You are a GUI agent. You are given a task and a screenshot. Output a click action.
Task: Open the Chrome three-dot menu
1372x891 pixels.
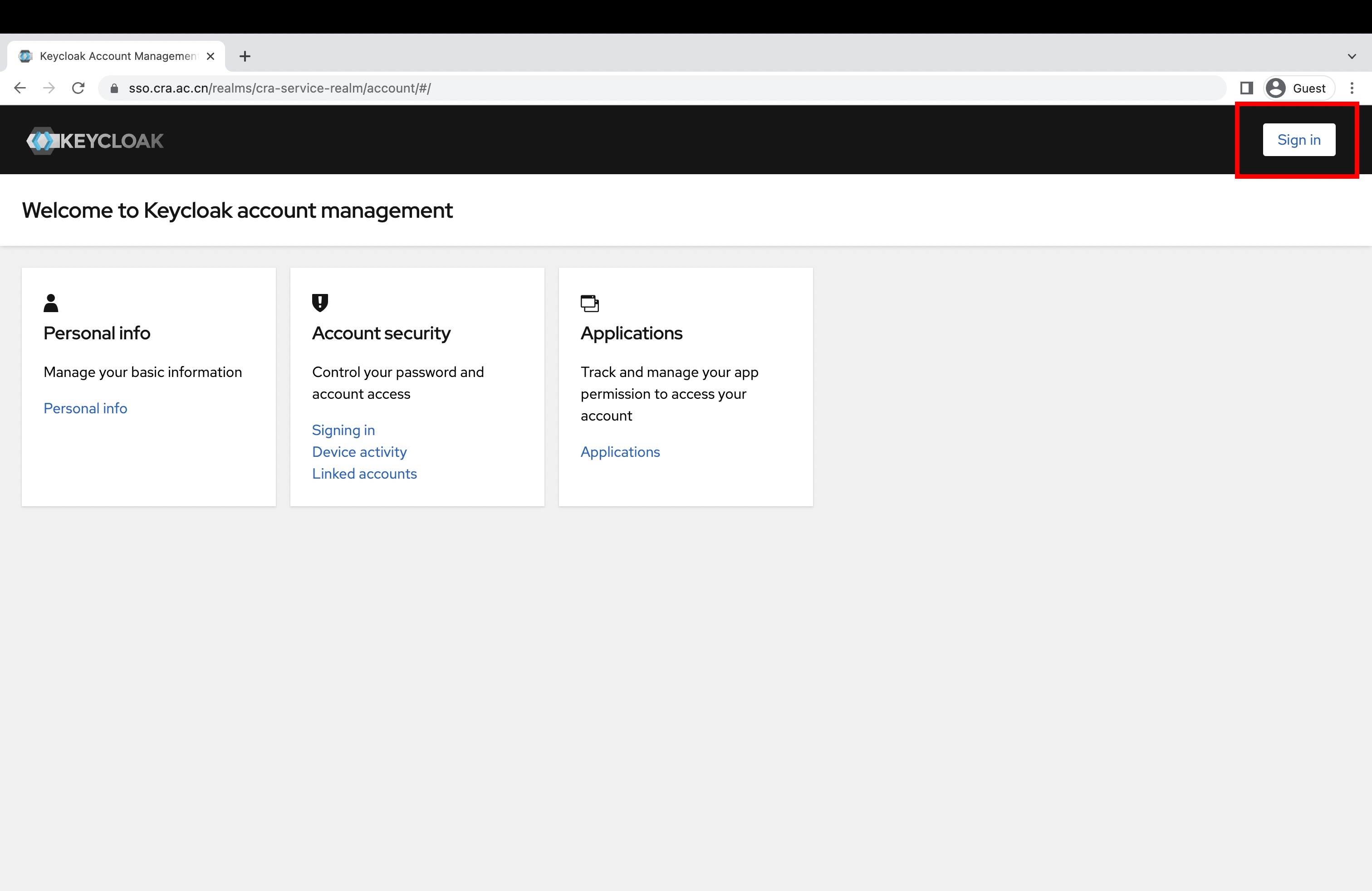coord(1351,88)
